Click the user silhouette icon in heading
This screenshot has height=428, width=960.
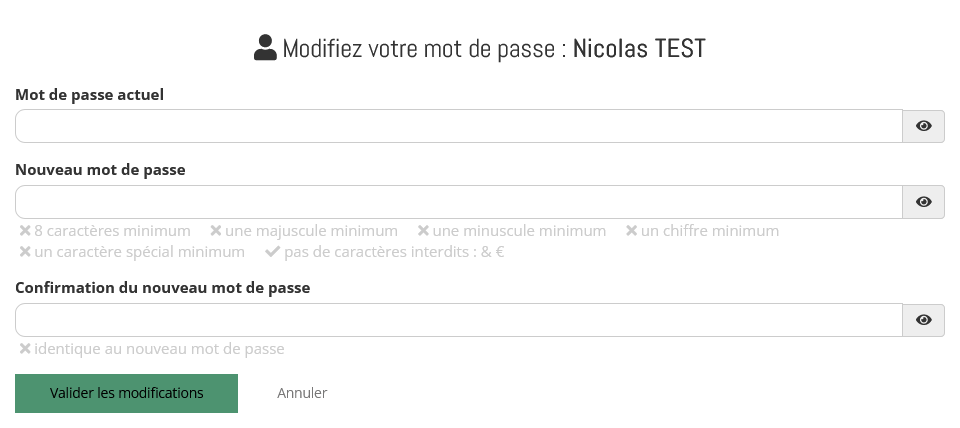point(265,48)
